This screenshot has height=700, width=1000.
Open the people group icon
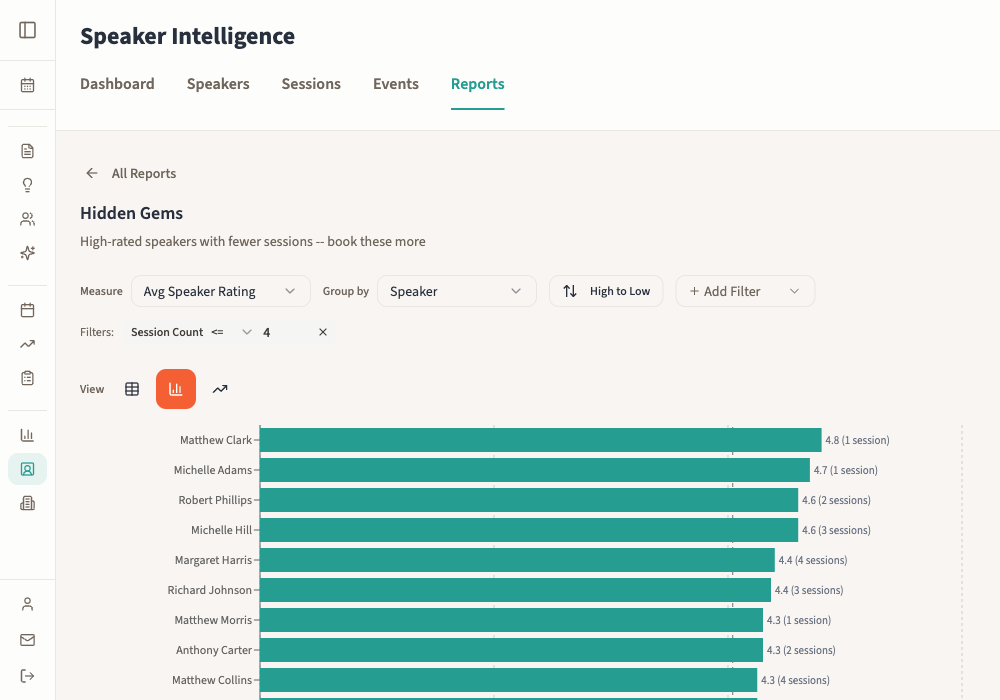[x=27, y=219]
